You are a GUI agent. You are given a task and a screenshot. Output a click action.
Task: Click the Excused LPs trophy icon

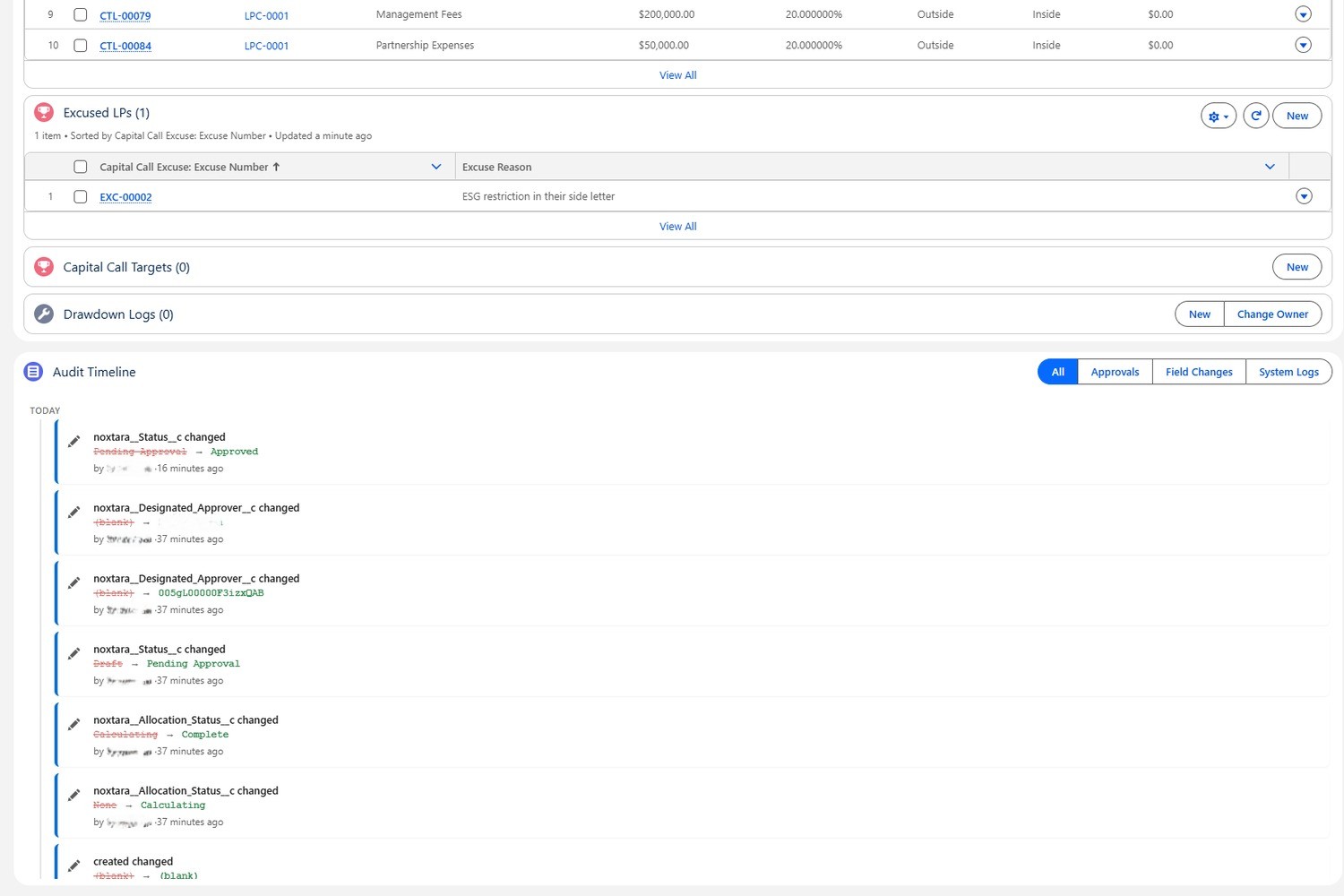point(44,113)
